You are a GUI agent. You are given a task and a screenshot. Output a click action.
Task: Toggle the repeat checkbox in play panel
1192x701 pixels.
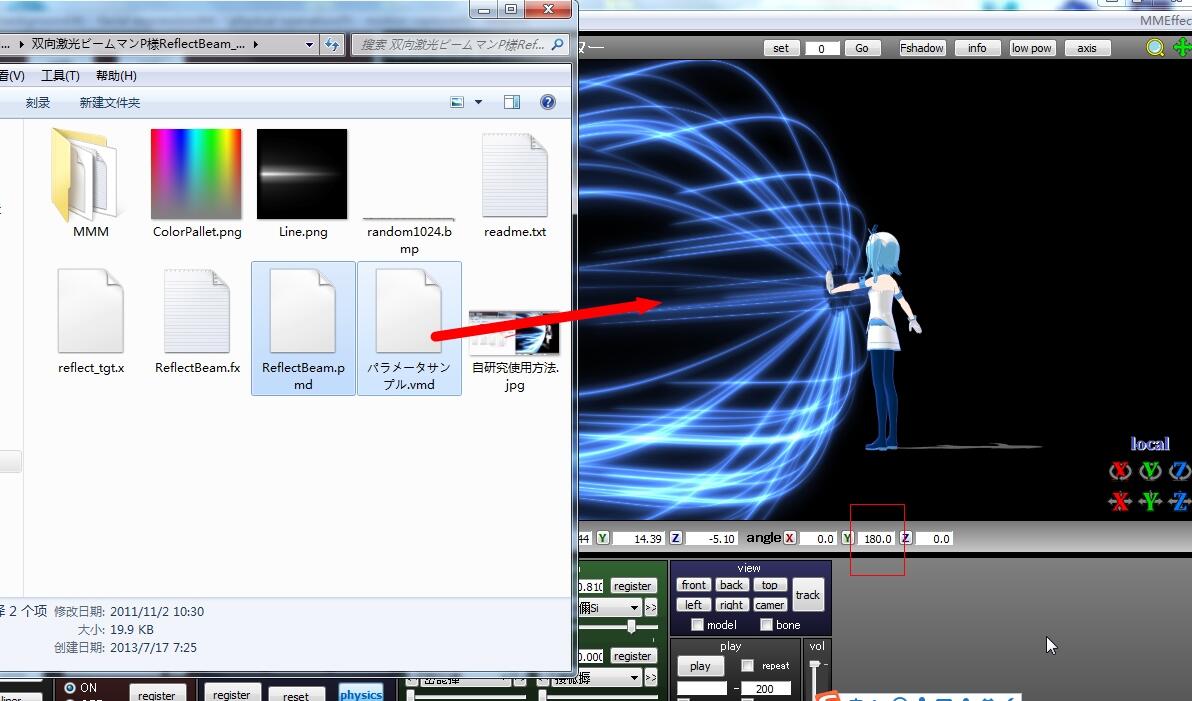pyautogui.click(x=748, y=665)
